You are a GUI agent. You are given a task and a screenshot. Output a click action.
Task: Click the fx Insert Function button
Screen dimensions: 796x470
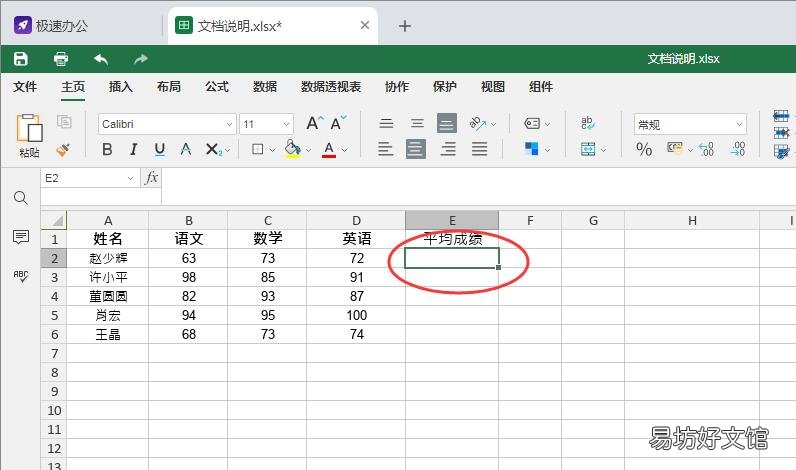tap(151, 178)
